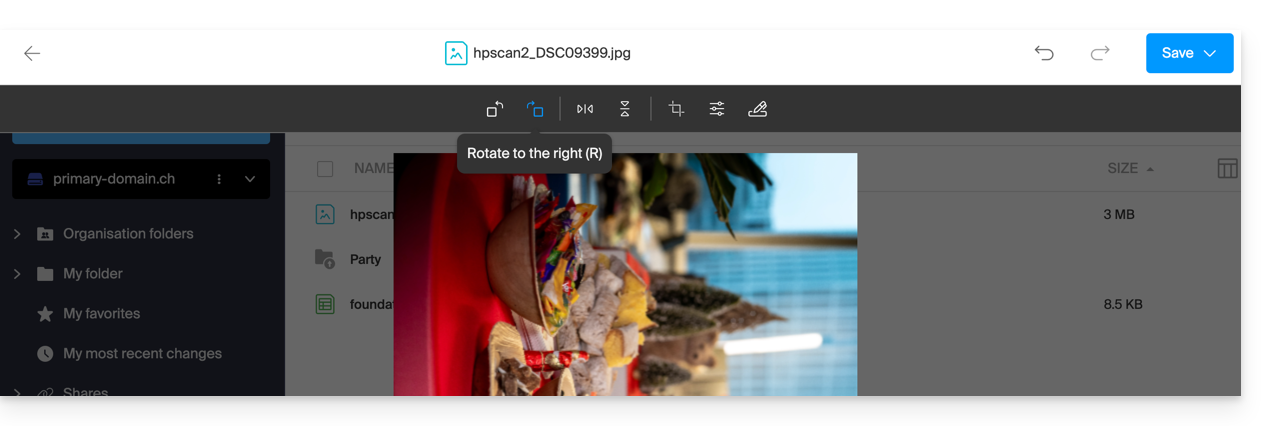Select the draw annotation pen tool
Image resolution: width=1271 pixels, height=426 pixels.
click(x=757, y=109)
